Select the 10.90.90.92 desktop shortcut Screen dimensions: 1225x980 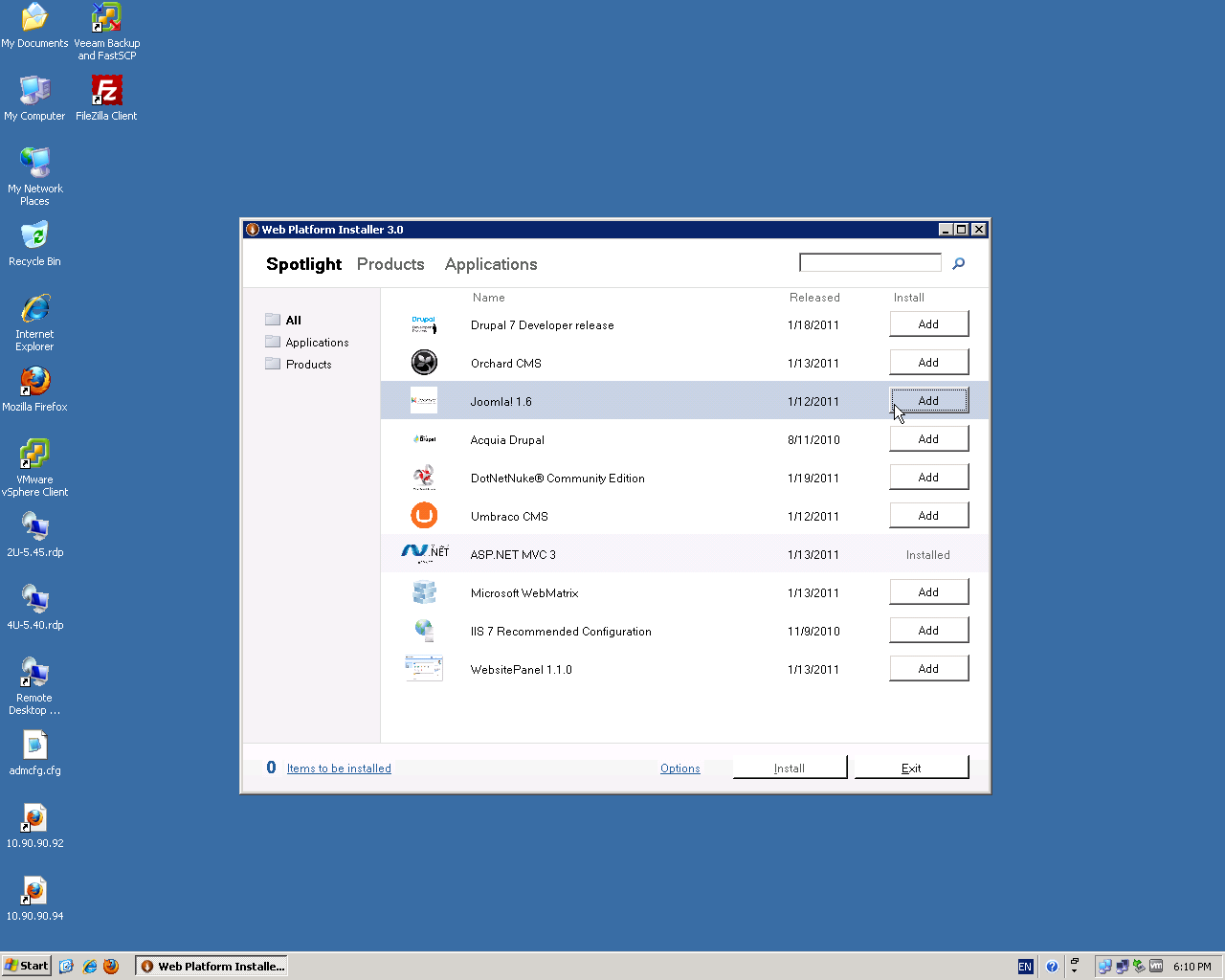click(34, 825)
